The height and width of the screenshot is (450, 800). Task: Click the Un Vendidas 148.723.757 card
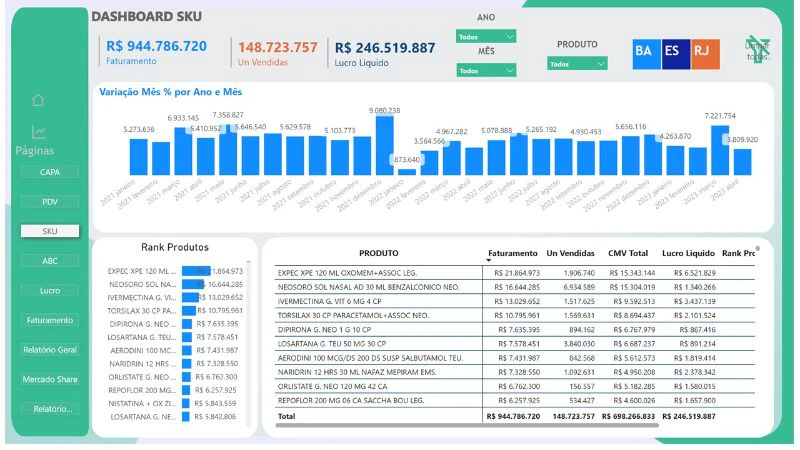pos(278,54)
